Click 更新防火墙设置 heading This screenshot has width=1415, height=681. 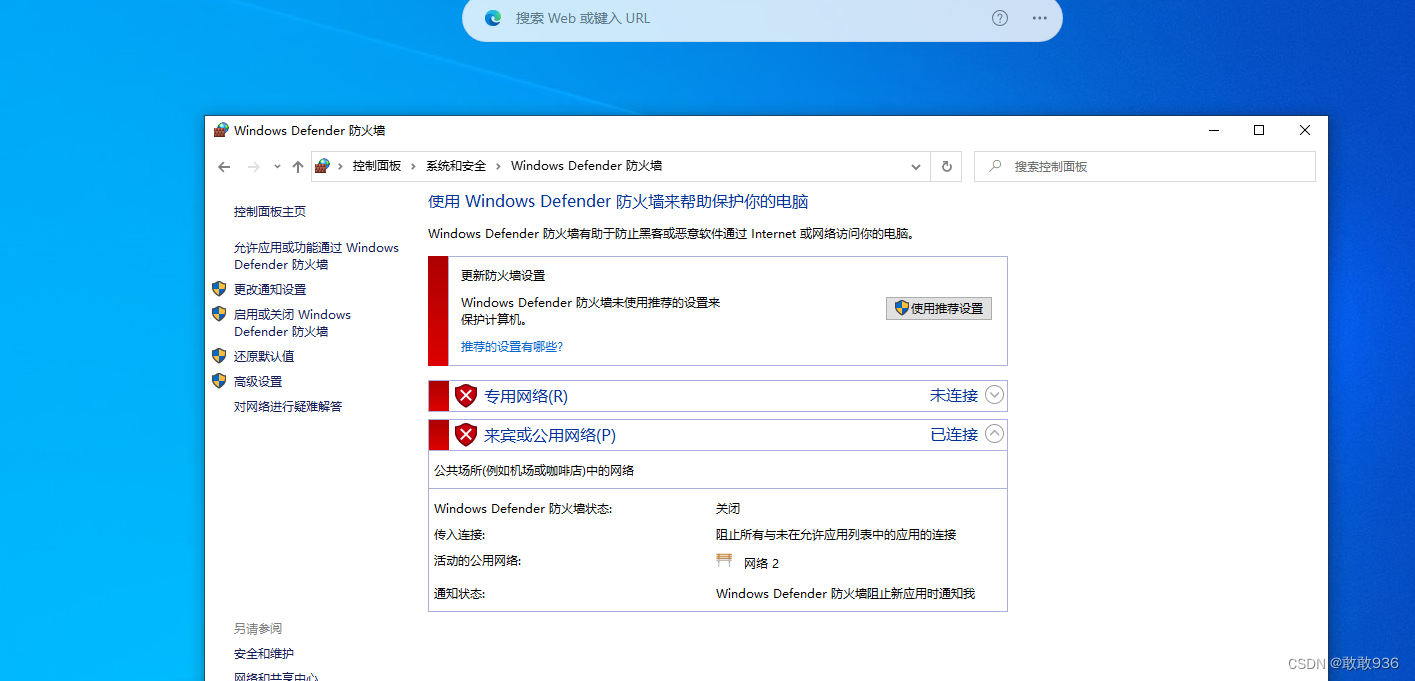tap(503, 275)
